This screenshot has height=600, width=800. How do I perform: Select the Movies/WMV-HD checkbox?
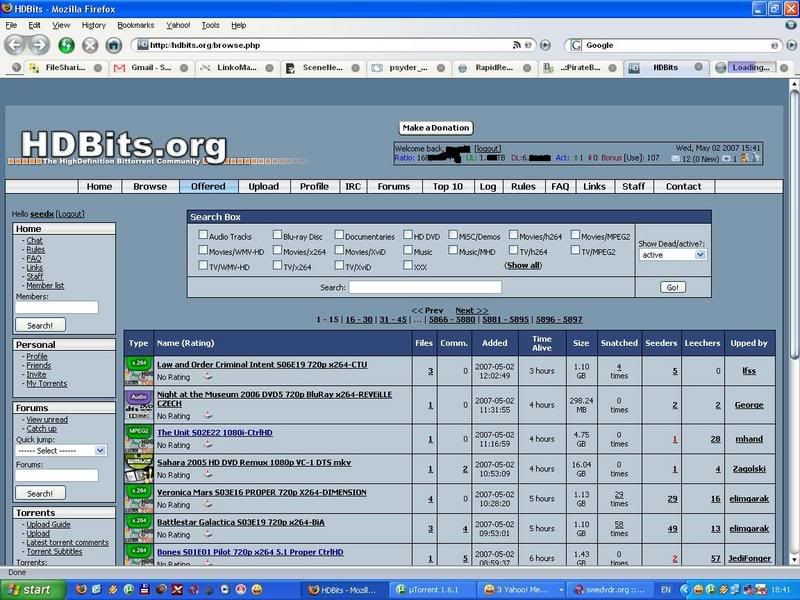coord(203,250)
